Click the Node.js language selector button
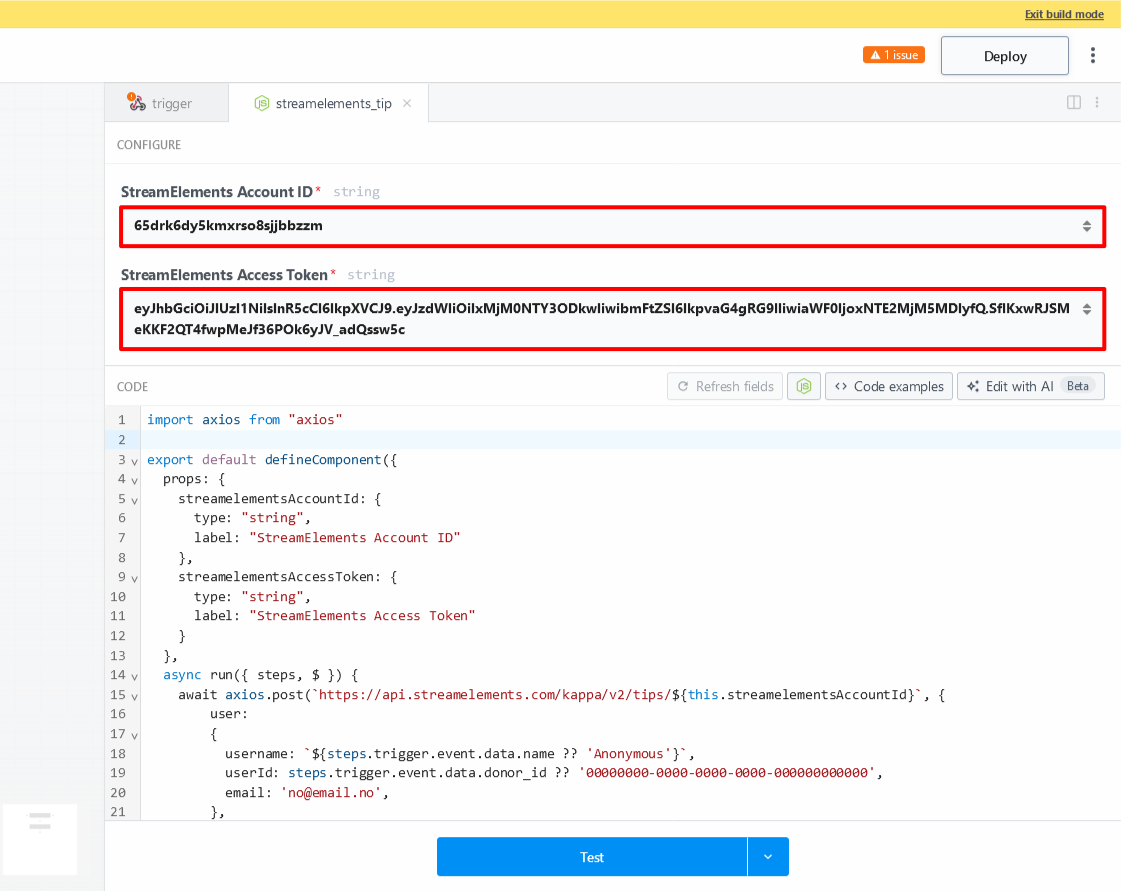The width and height of the screenshot is (1121, 892). (x=804, y=387)
